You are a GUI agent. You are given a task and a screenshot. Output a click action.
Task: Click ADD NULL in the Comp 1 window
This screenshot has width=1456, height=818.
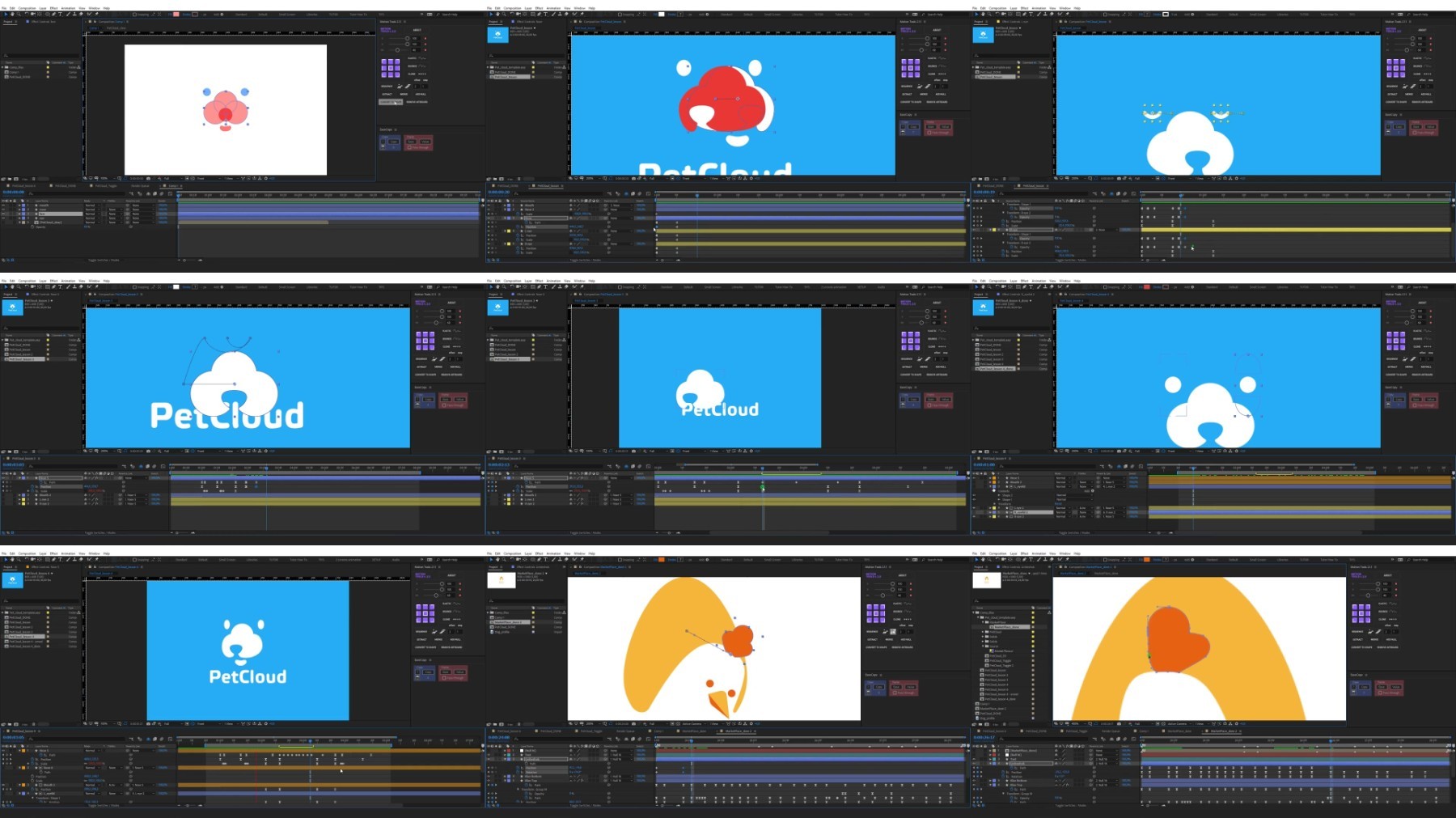pyautogui.click(x=421, y=94)
